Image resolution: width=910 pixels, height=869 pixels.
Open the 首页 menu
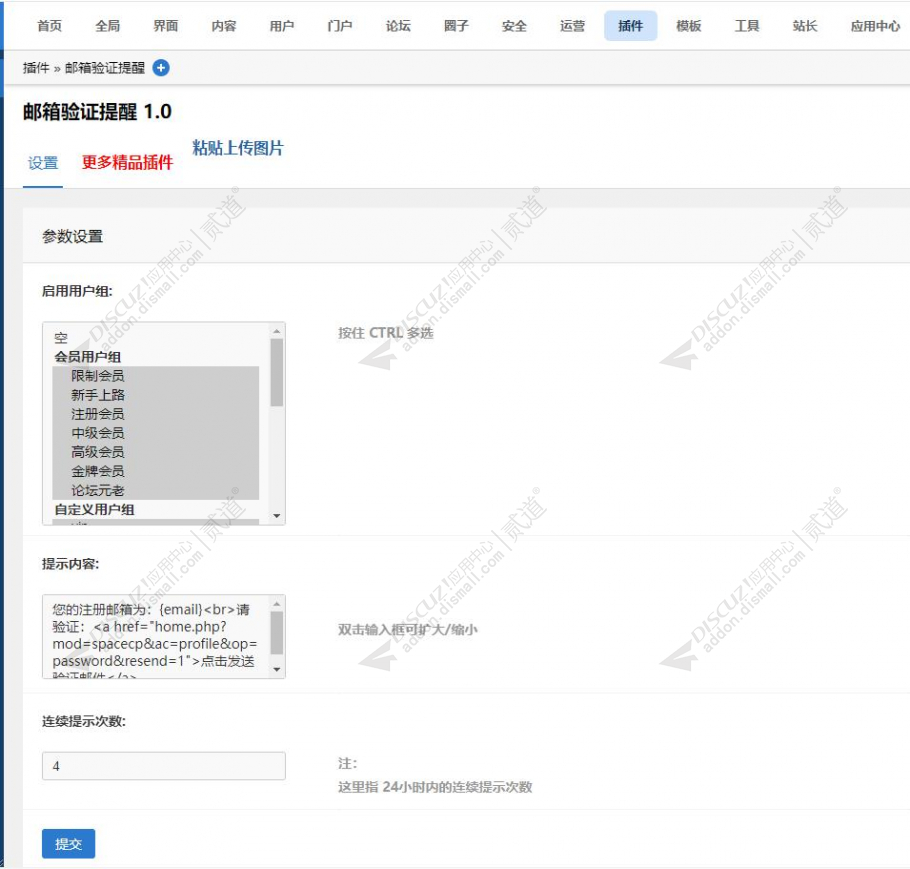[x=49, y=26]
